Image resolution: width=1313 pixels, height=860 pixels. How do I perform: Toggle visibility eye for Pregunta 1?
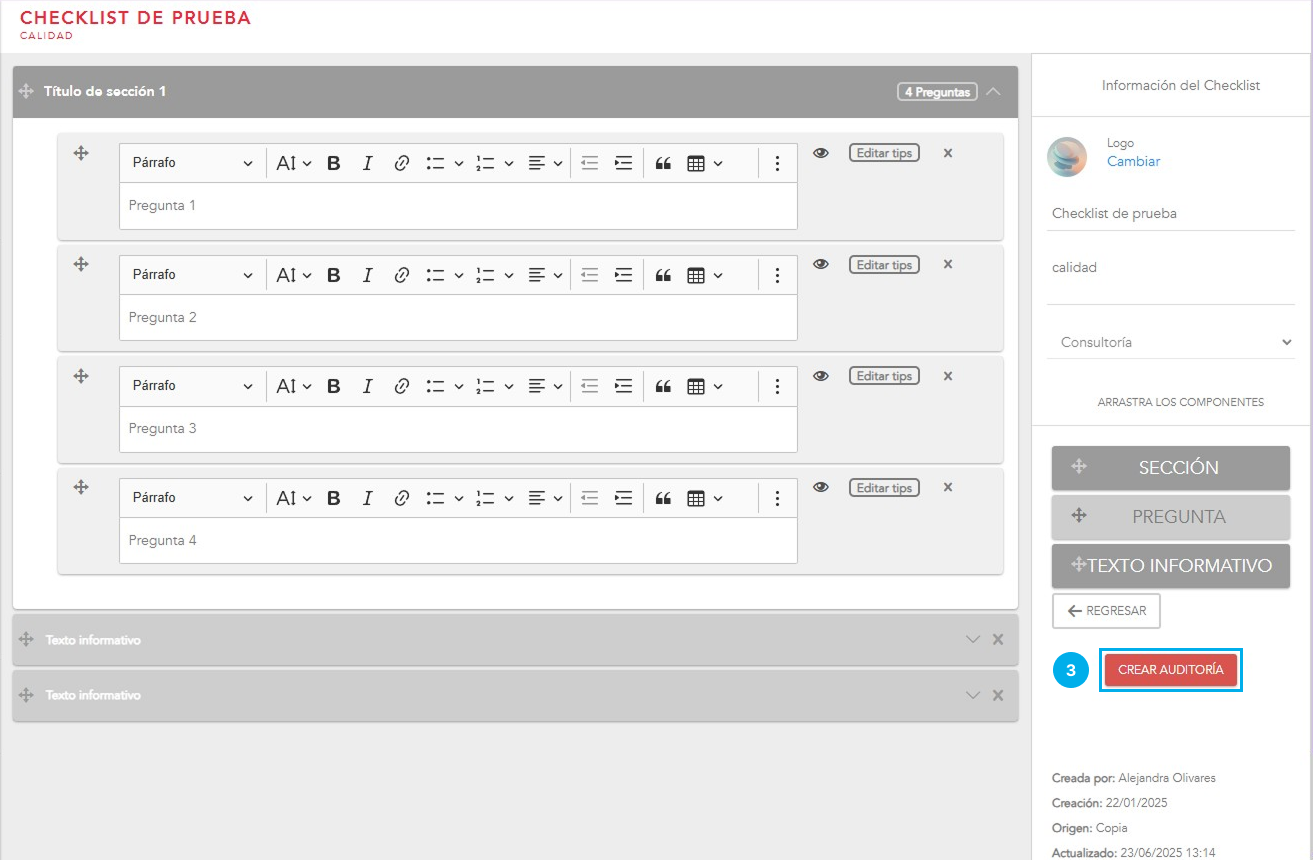(821, 153)
